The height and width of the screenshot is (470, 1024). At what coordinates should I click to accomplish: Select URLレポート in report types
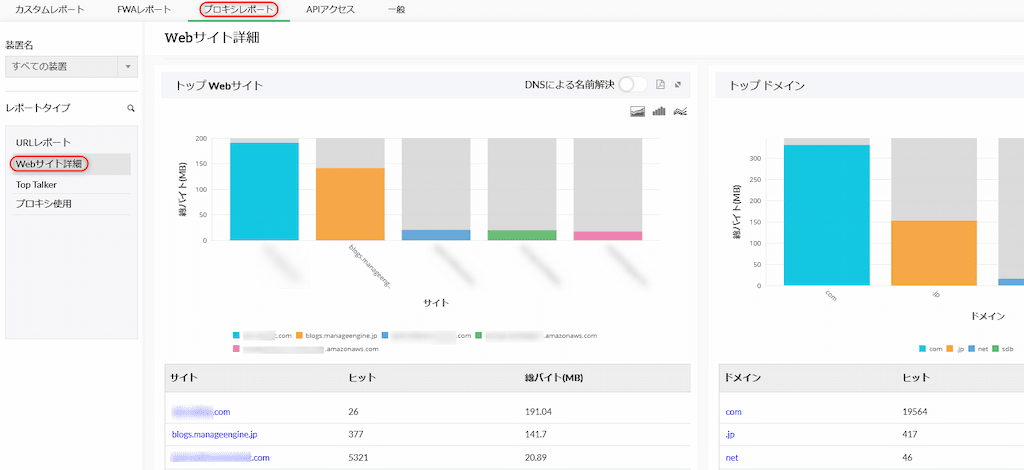point(43,143)
